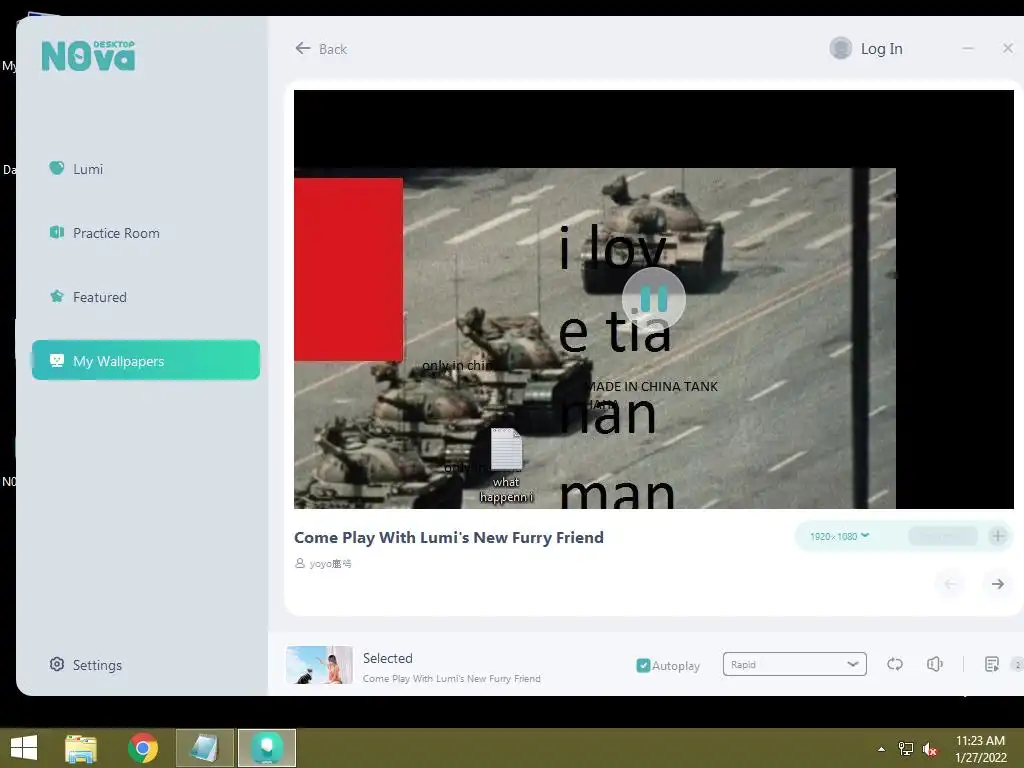The width and height of the screenshot is (1024, 768).
Task: Pause the wallpaper preview video
Action: click(x=653, y=299)
